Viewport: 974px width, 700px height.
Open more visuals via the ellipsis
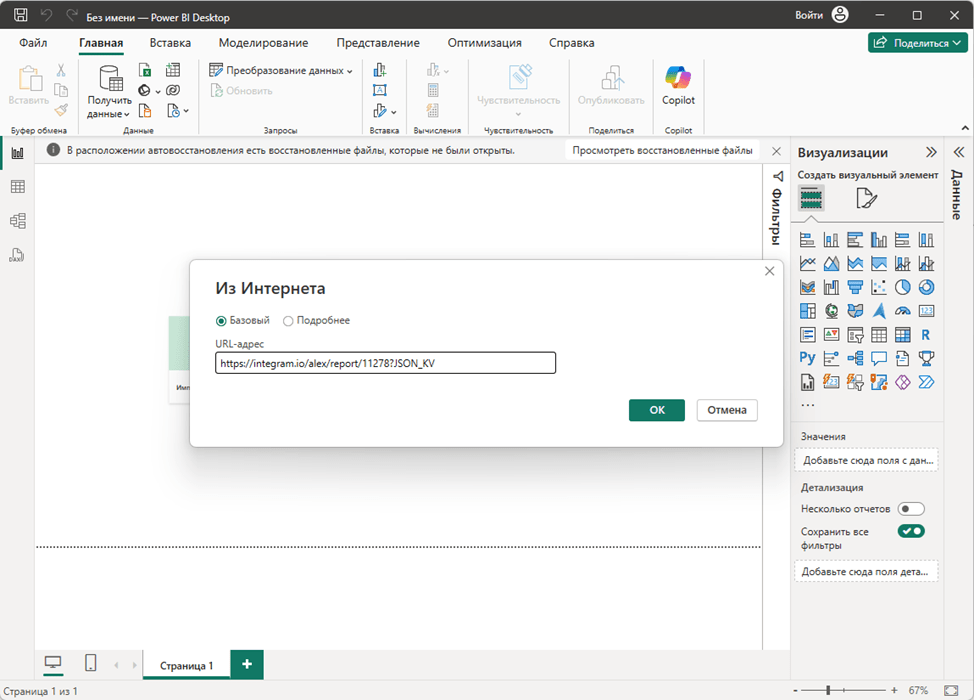click(808, 405)
